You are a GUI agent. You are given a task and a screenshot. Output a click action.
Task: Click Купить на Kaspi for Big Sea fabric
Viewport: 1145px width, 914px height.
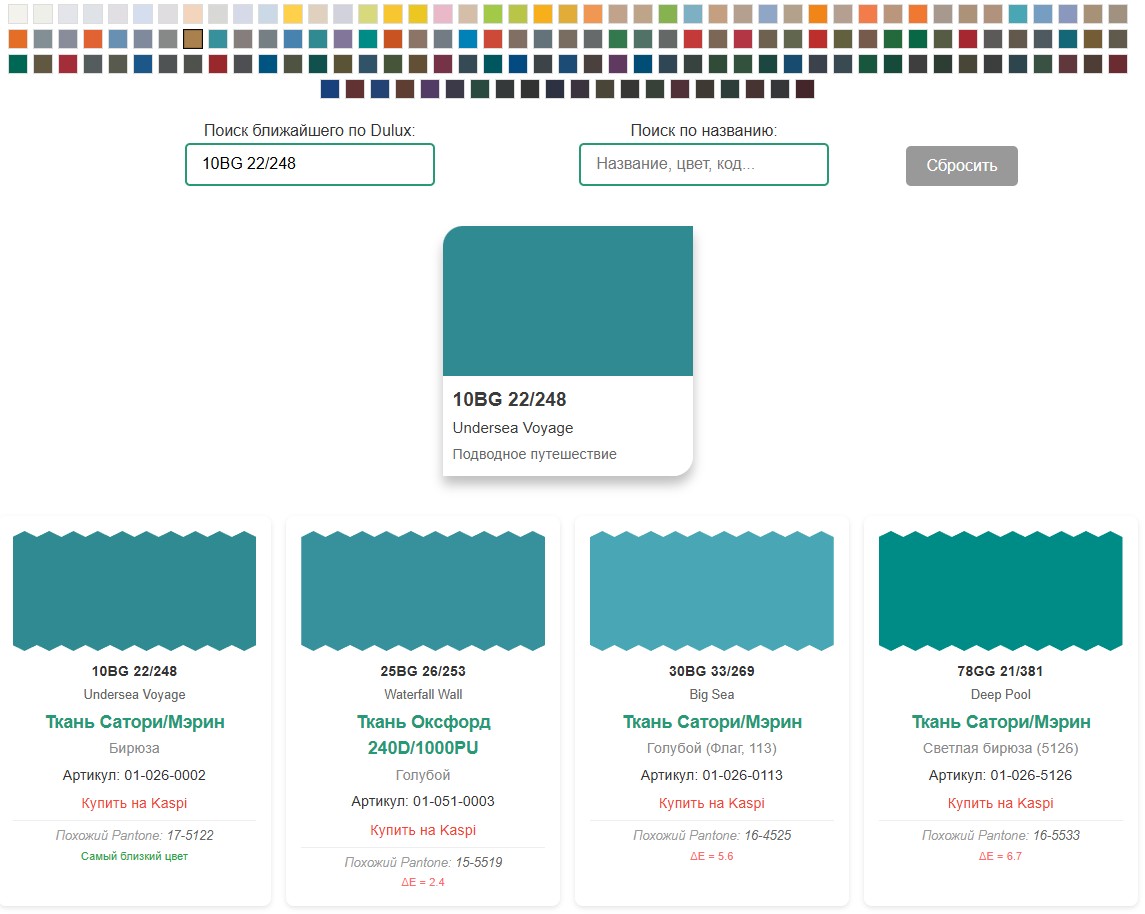712,803
